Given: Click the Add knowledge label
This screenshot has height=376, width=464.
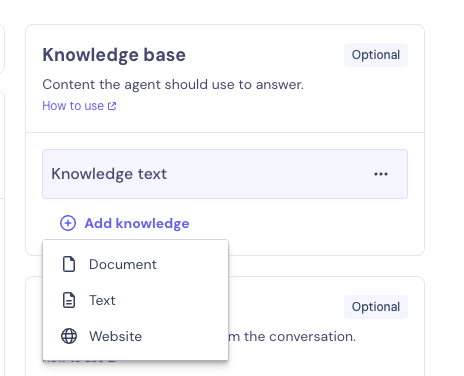Looking at the screenshot, I should click(x=137, y=223).
